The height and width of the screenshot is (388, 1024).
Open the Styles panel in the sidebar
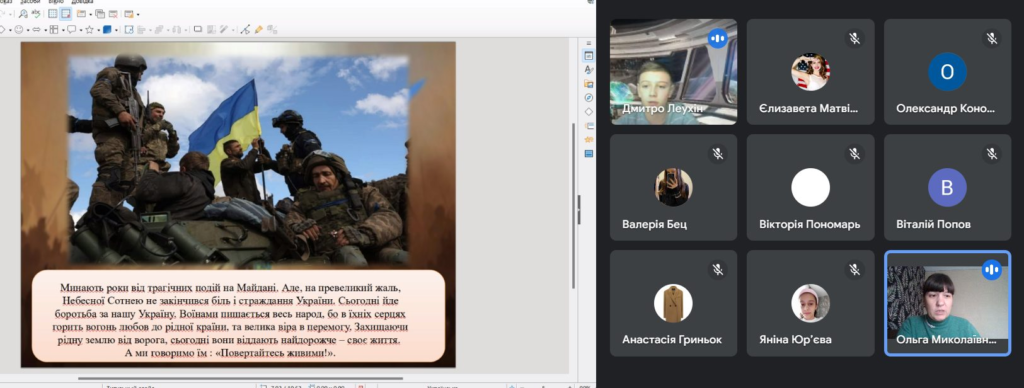point(589,69)
